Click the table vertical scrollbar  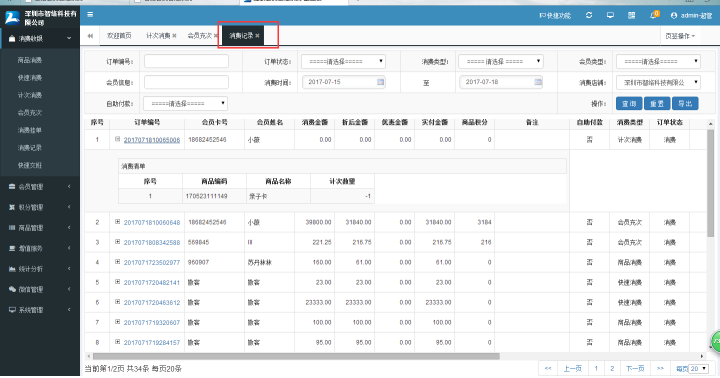(710, 184)
